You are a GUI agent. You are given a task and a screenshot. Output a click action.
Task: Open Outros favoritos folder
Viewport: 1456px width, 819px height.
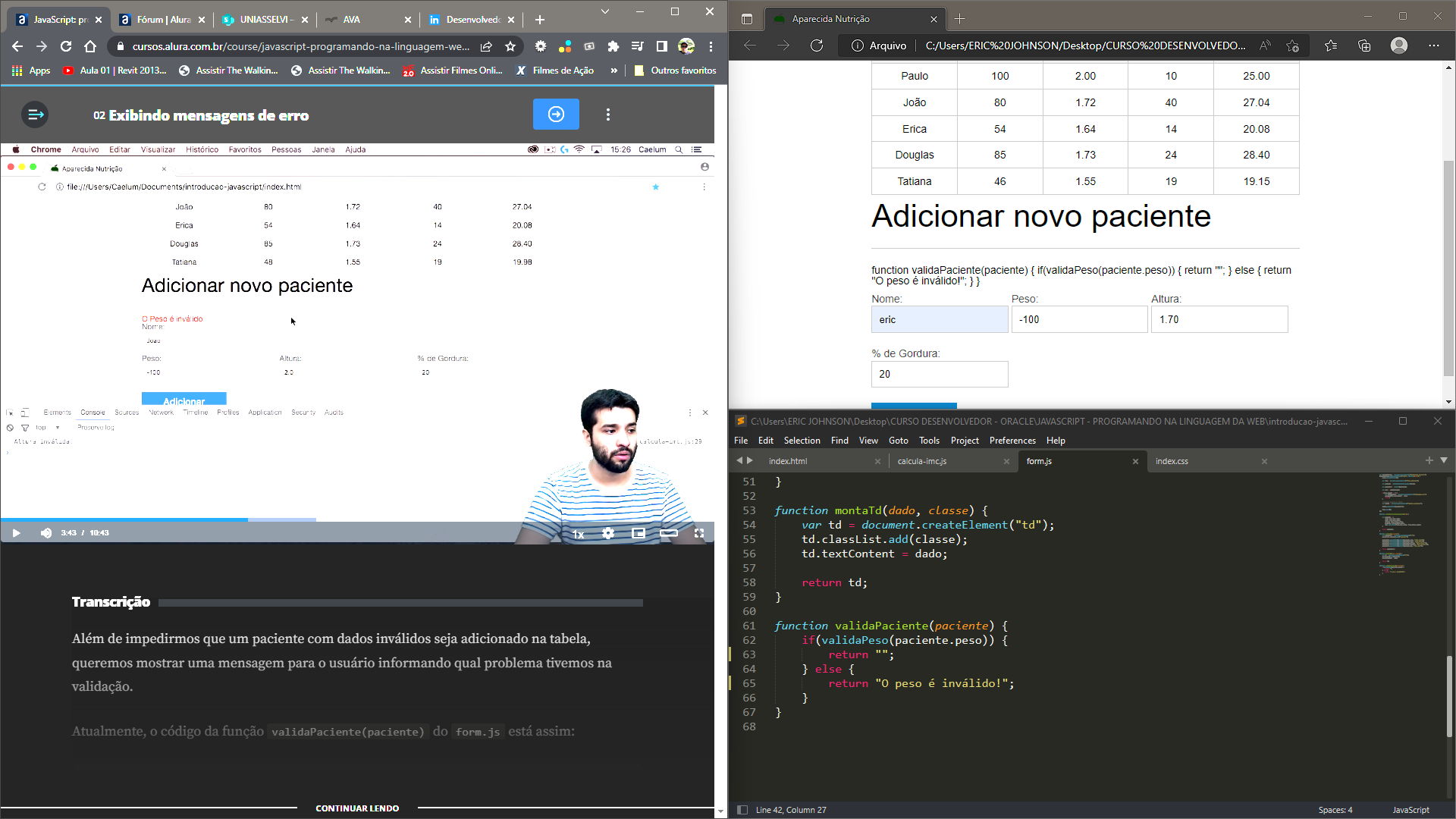[x=675, y=71]
